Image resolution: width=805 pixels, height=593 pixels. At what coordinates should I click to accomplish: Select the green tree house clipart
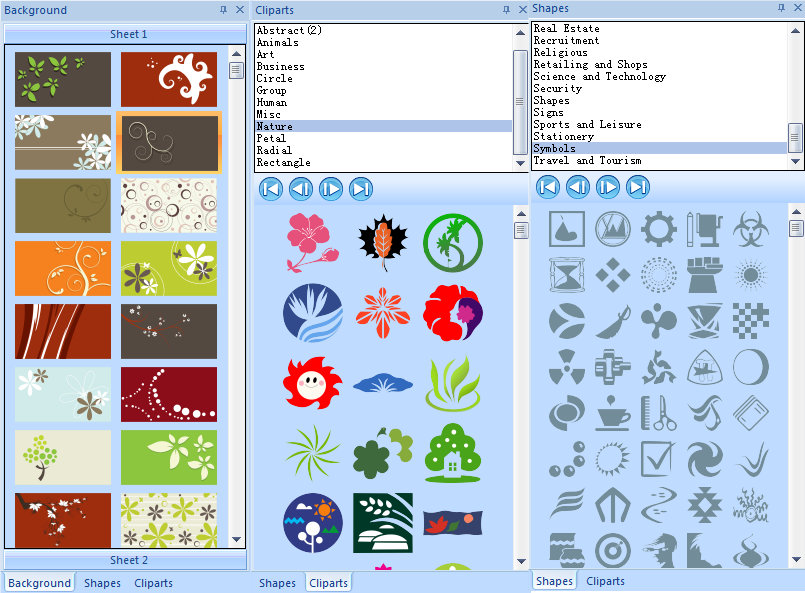click(x=452, y=452)
